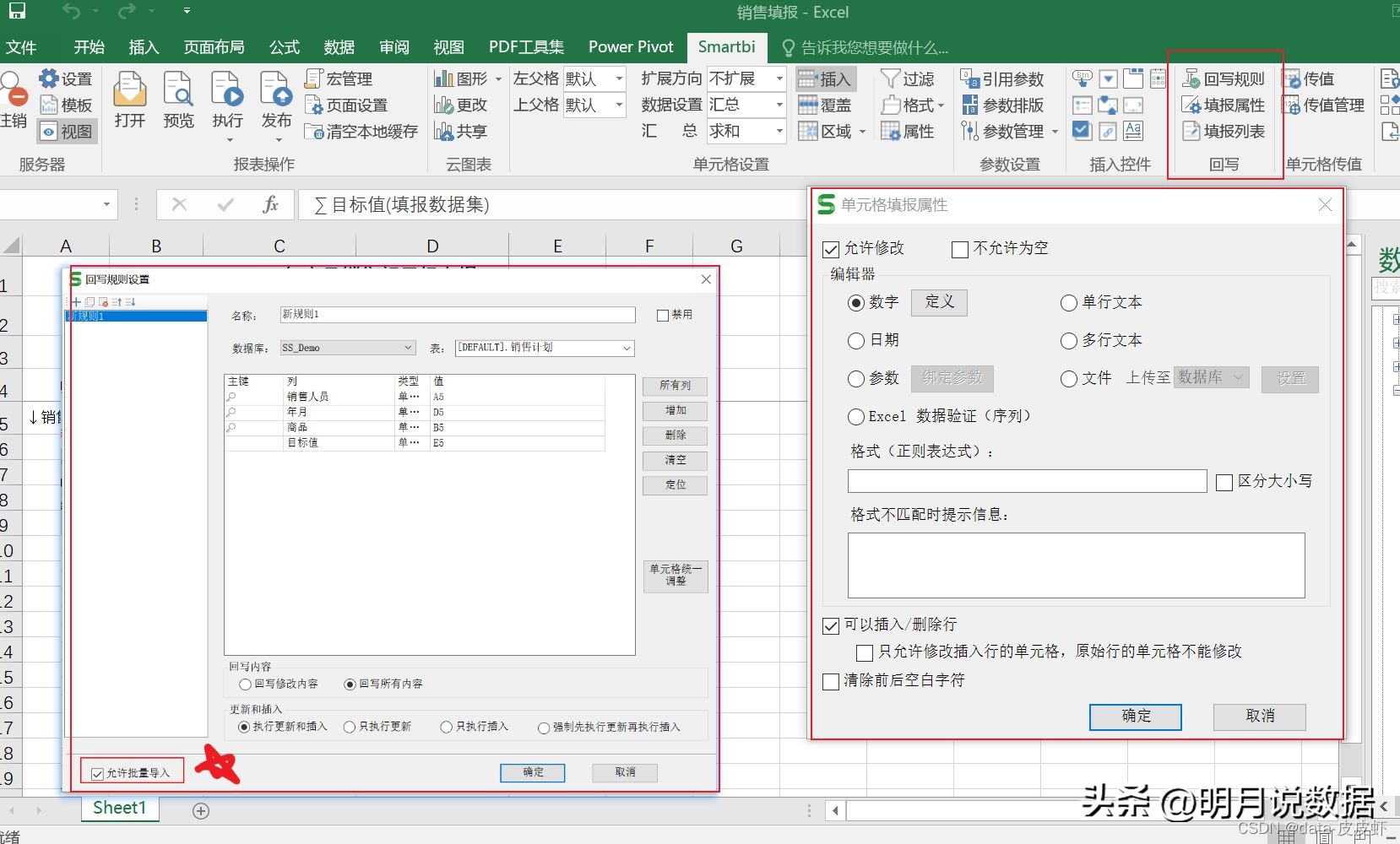Expand the 格式 dropdown arrow in ribbon

click(x=941, y=105)
